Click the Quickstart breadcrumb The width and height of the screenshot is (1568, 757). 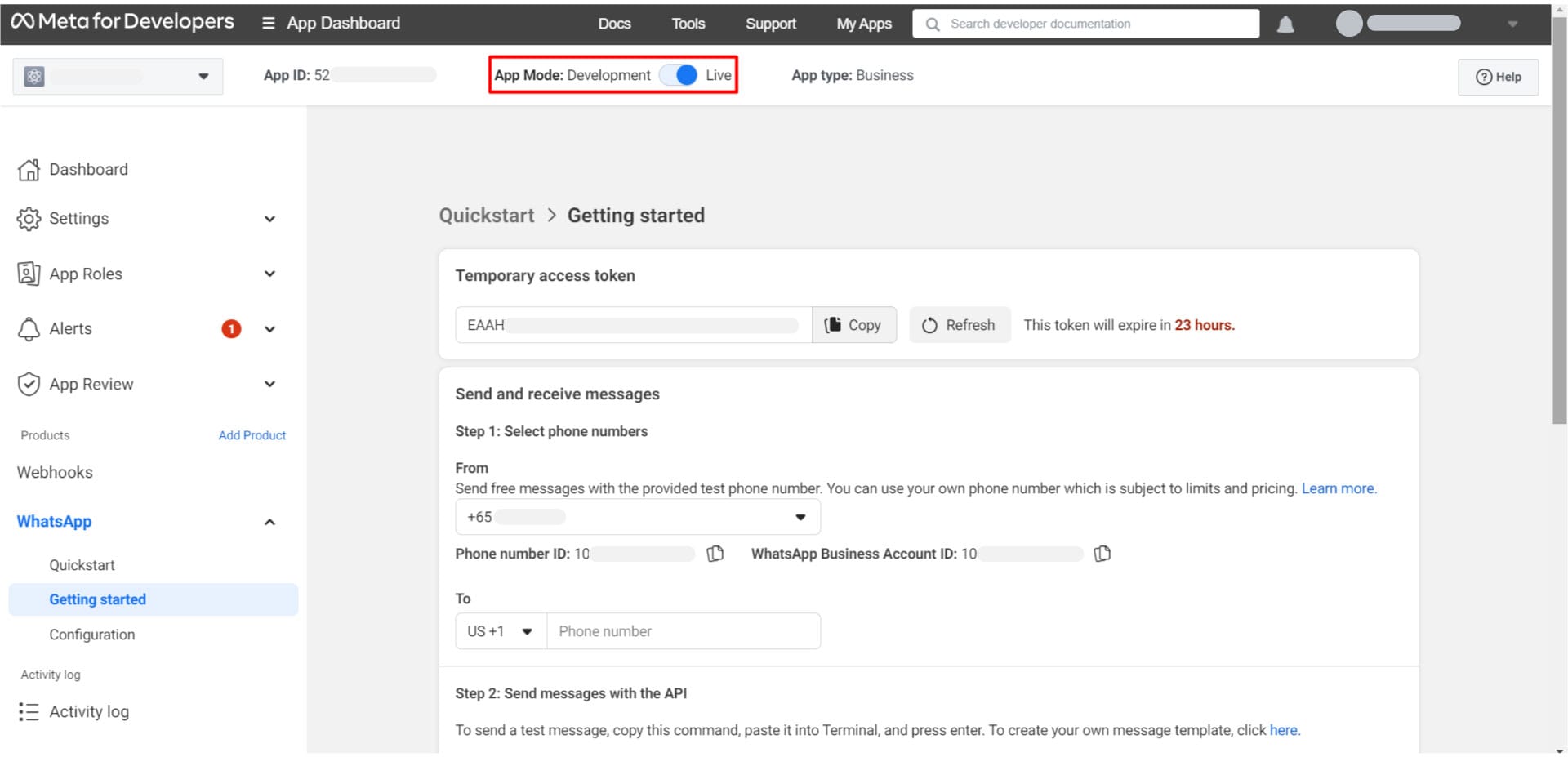click(x=487, y=216)
